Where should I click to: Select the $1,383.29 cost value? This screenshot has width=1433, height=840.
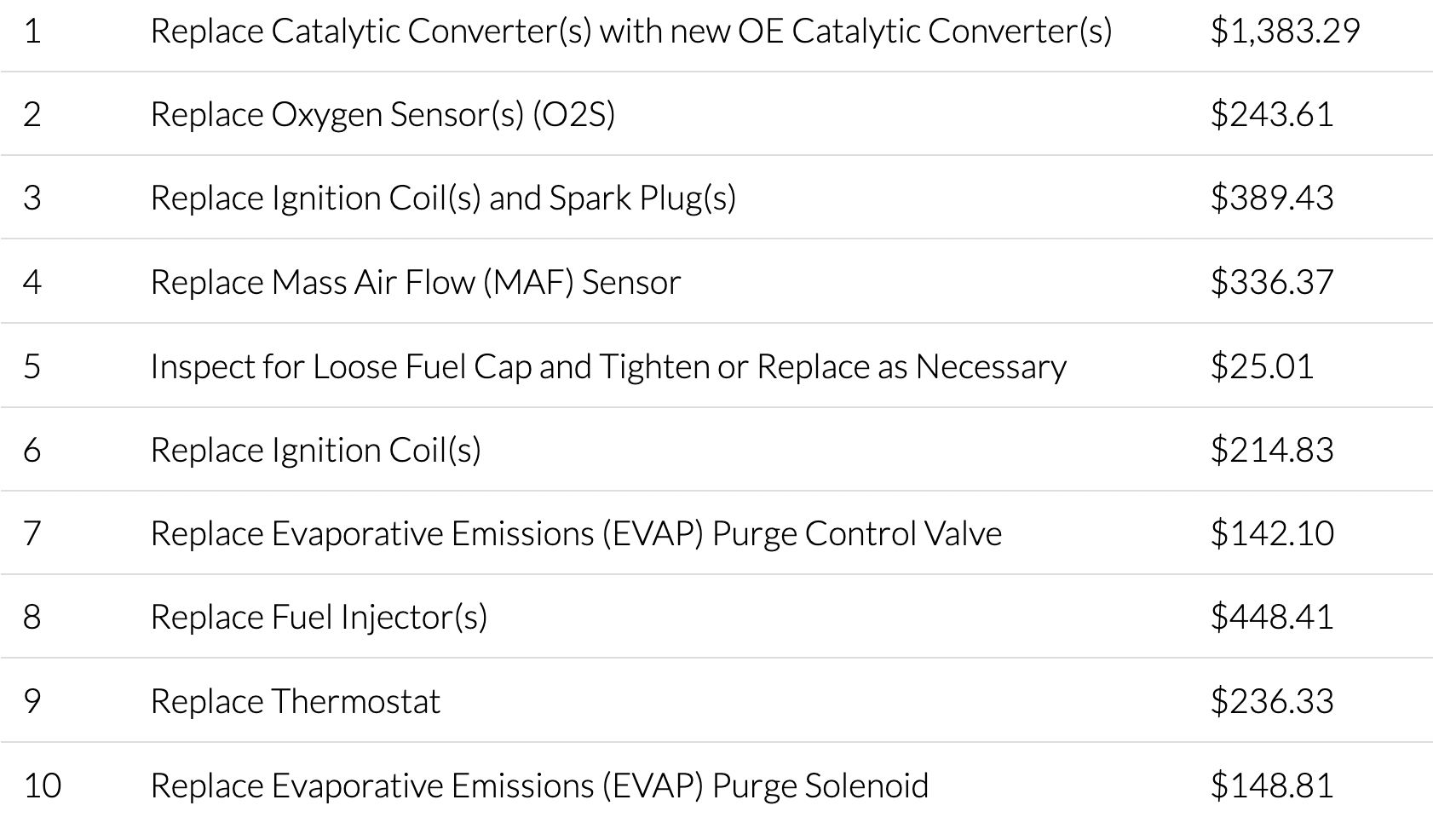1285,32
